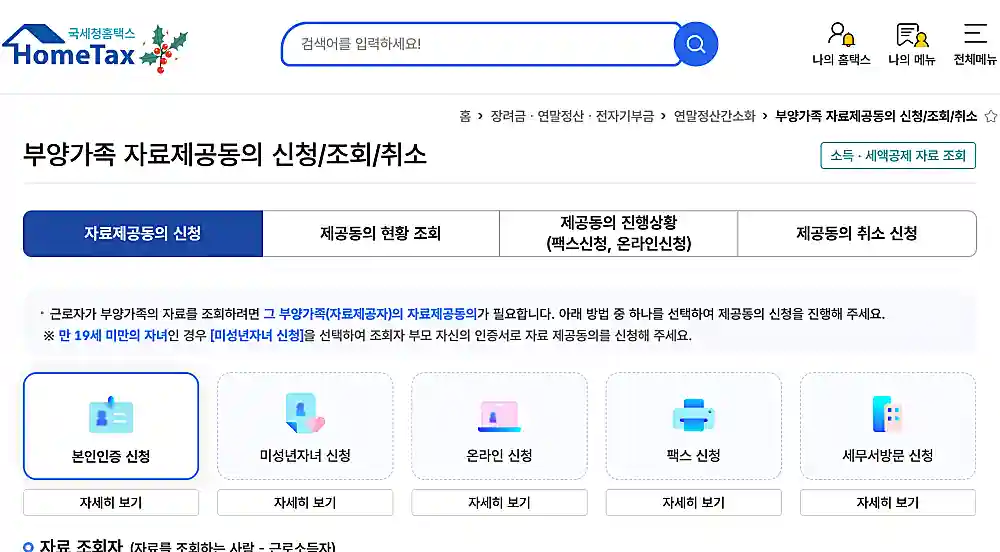Click 자세히 보기 under 팩스 신청
This screenshot has height=552, width=1000.
coord(693,502)
